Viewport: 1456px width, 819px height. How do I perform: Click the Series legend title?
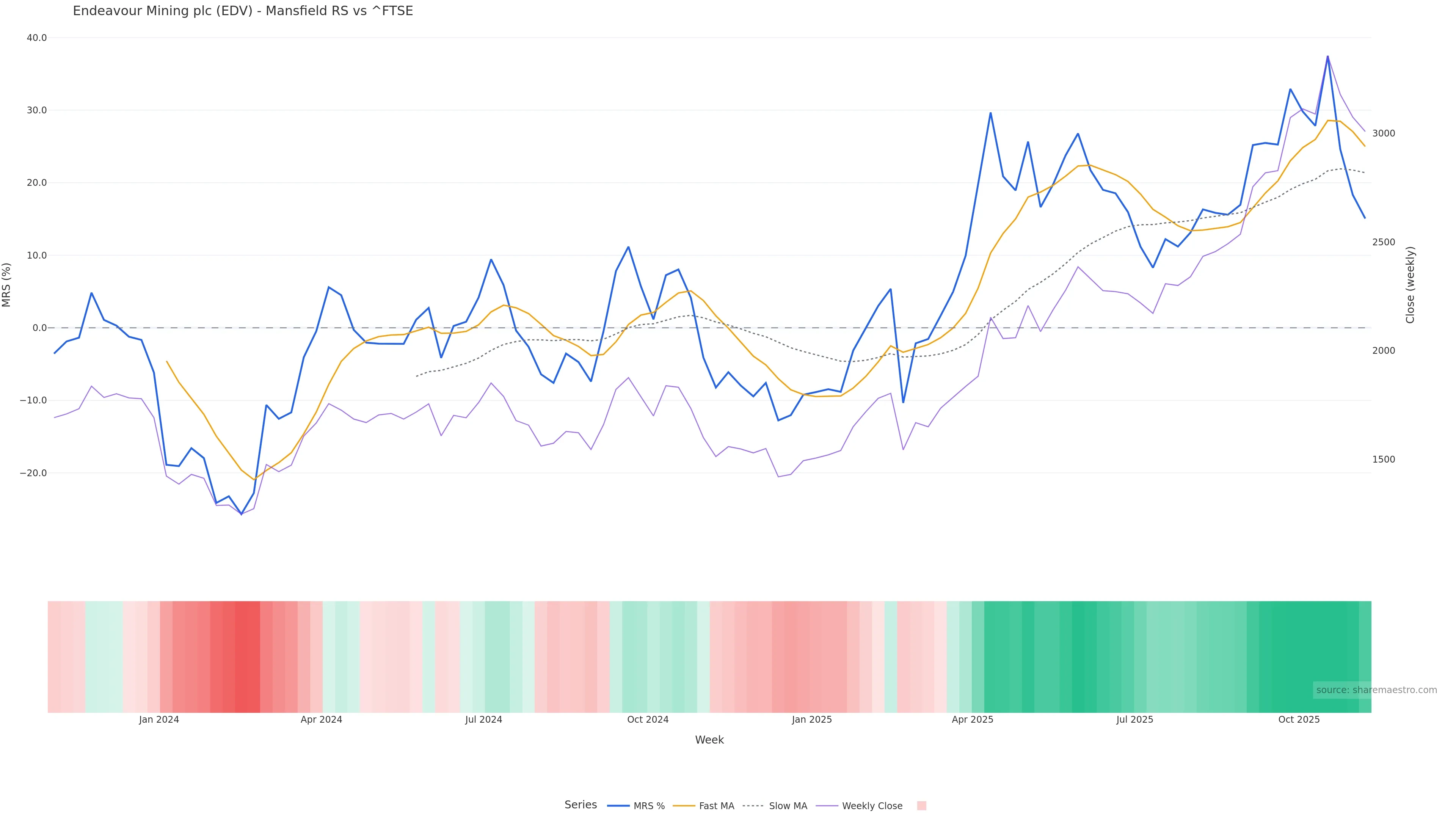(x=581, y=805)
